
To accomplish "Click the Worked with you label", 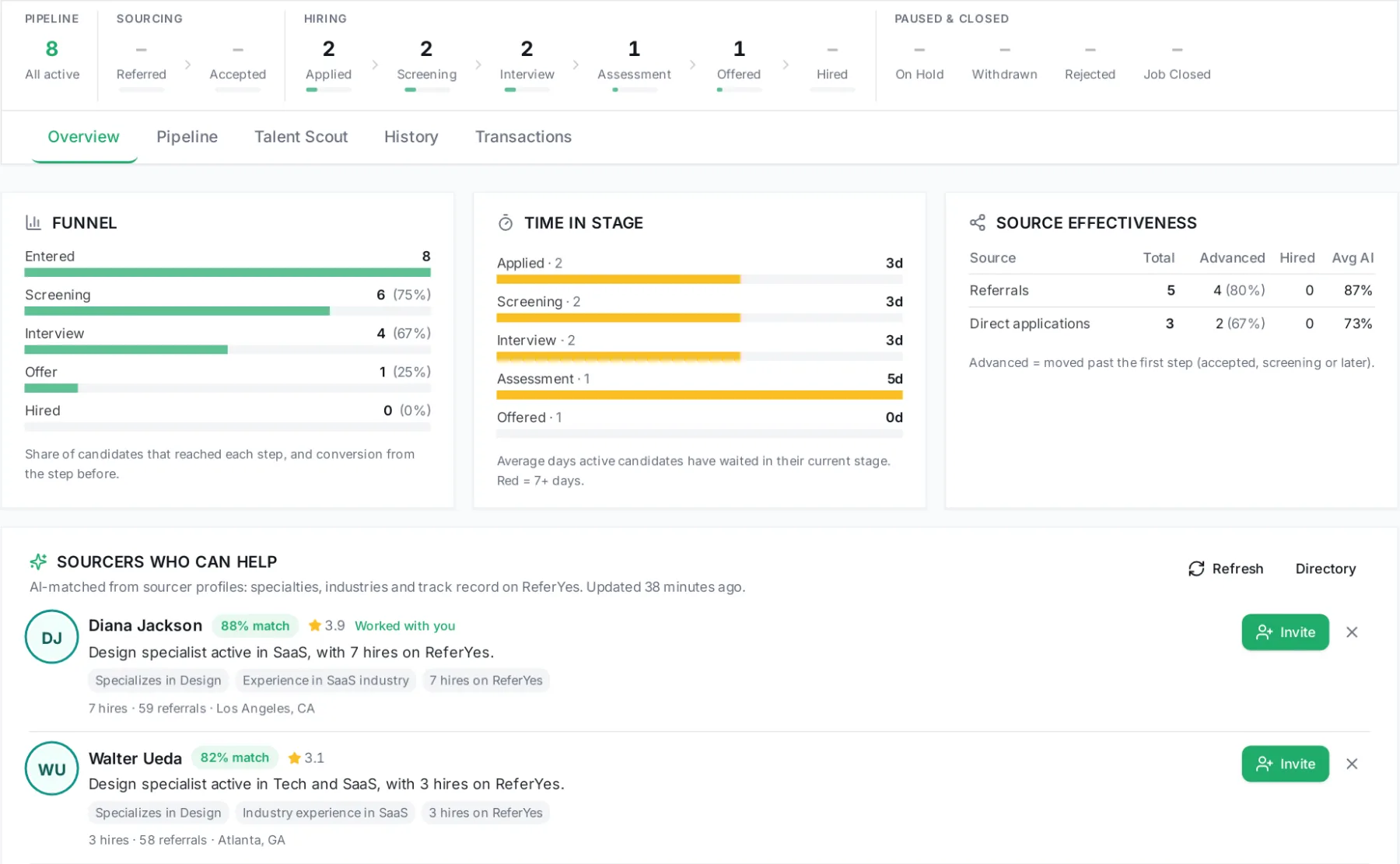I will tap(405, 626).
